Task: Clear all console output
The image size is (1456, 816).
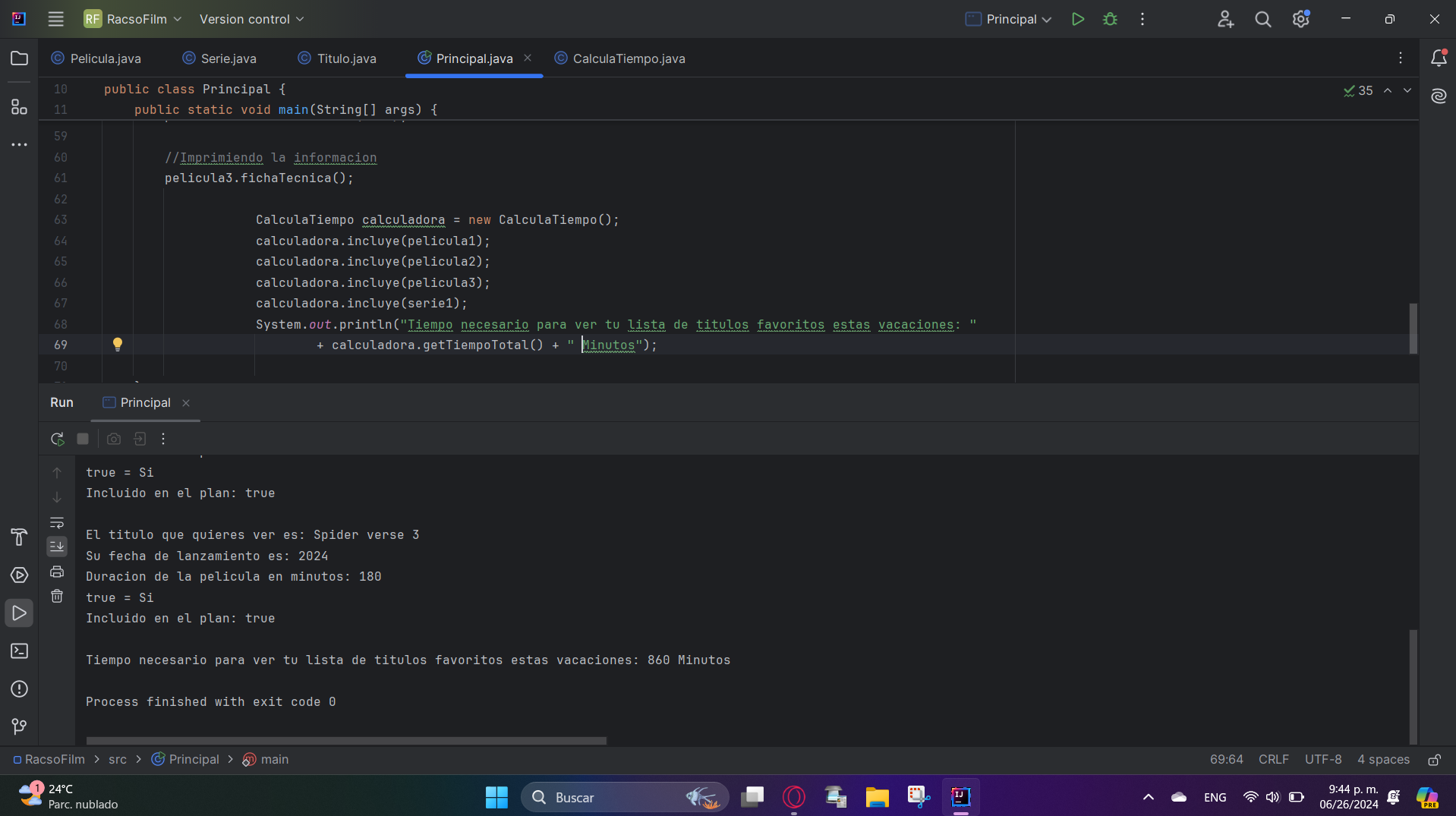Action: click(57, 597)
